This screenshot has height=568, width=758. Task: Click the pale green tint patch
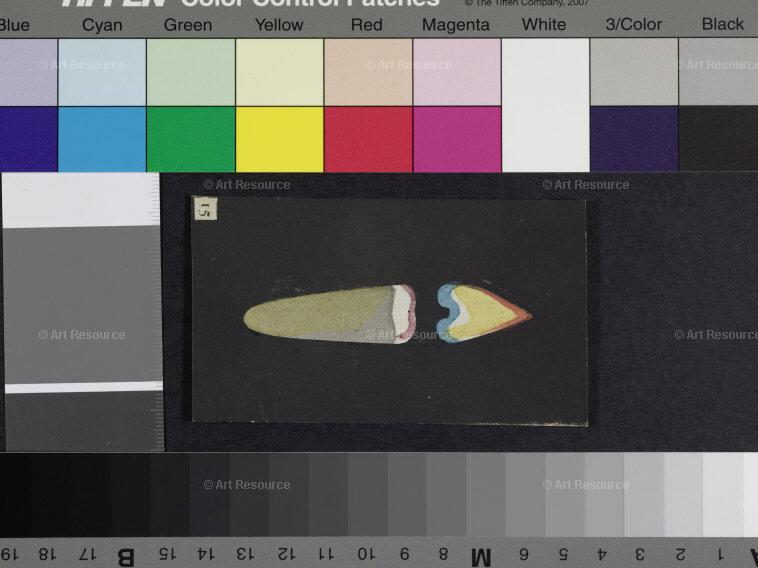(191, 72)
